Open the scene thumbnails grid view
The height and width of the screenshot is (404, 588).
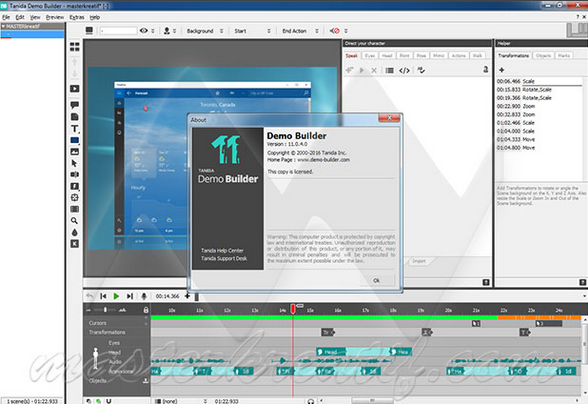[75, 47]
